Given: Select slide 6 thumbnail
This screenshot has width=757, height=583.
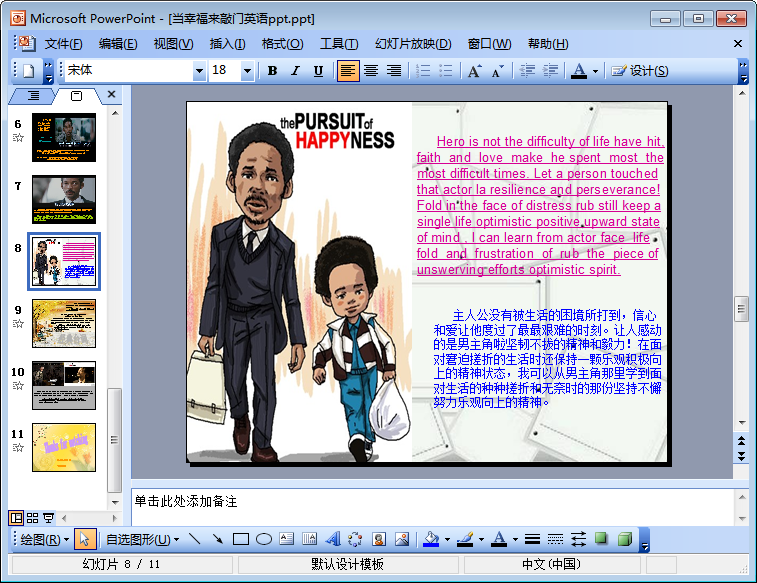Looking at the screenshot, I should (x=64, y=137).
